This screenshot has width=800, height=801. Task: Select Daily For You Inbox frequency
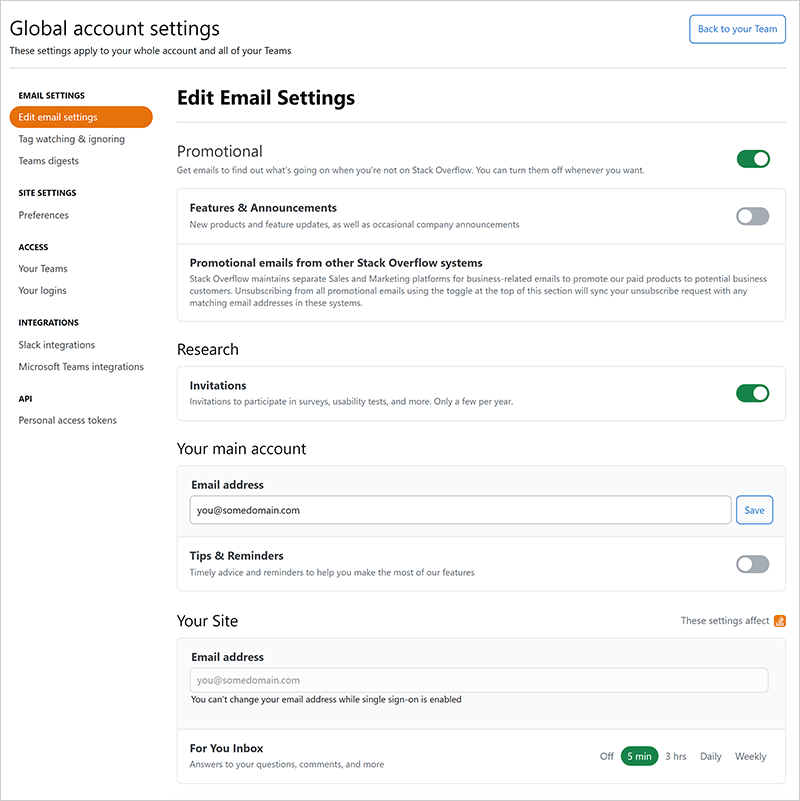pos(711,756)
